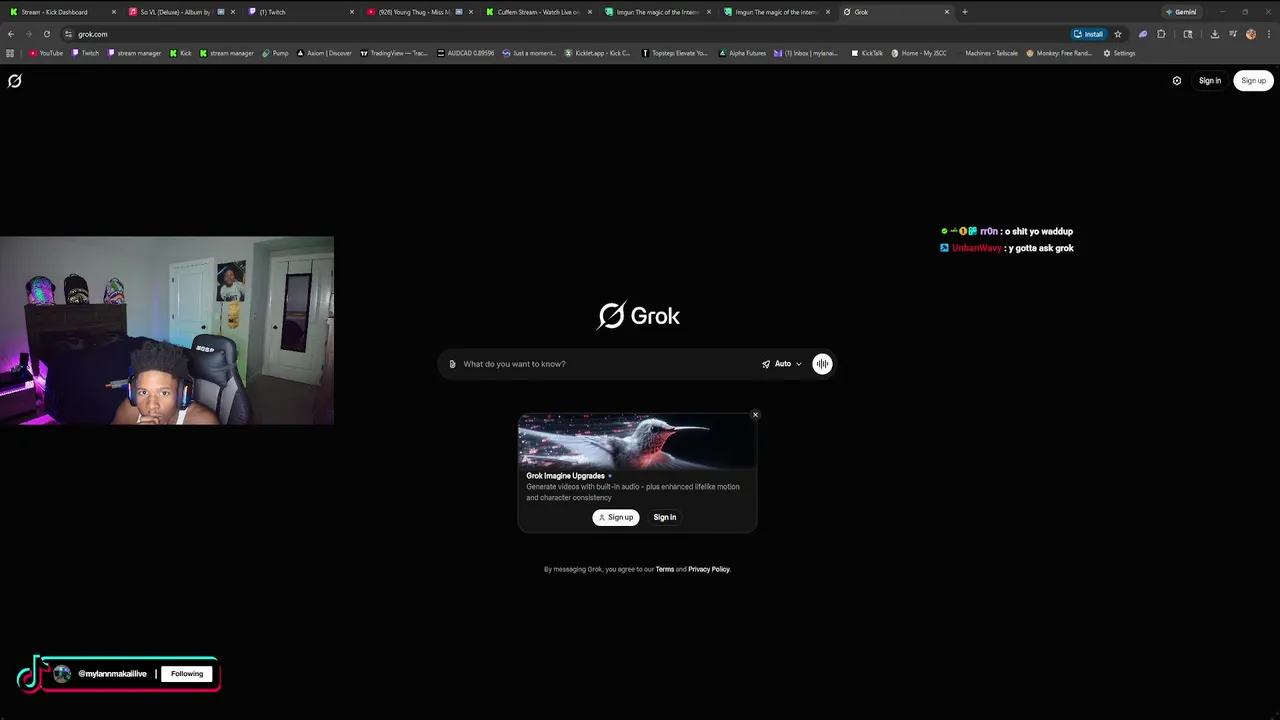Open the Monkey: Free Rand... bookmark

[x=1059, y=53]
